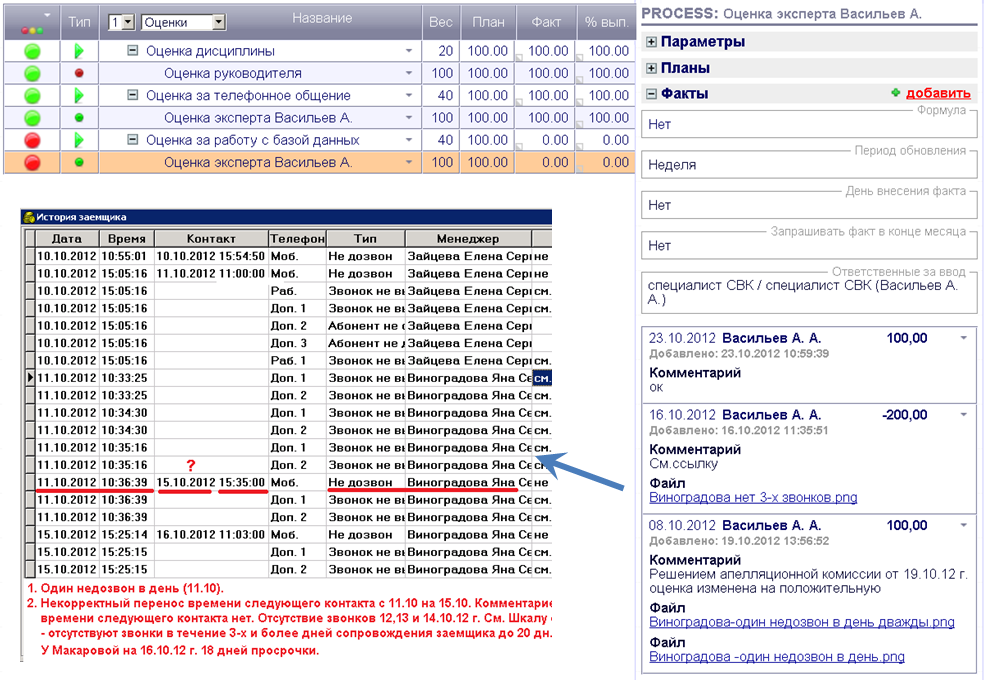
Task: Click the traffic-light status icon in the grid header
Action: click(x=32, y=30)
